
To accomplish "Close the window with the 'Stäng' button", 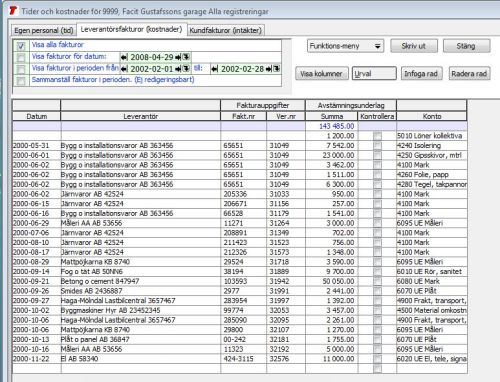I will [466, 46].
